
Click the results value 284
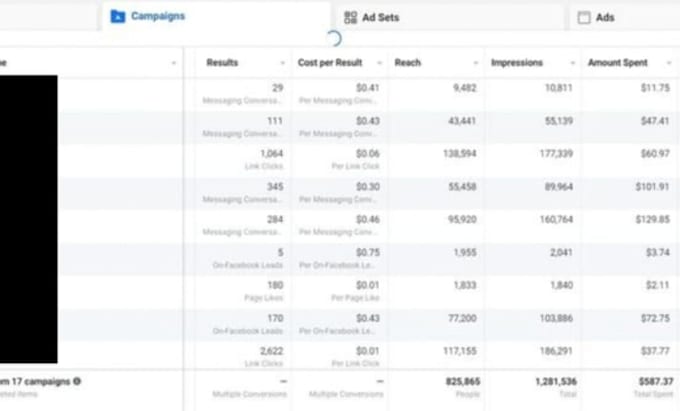[275, 219]
